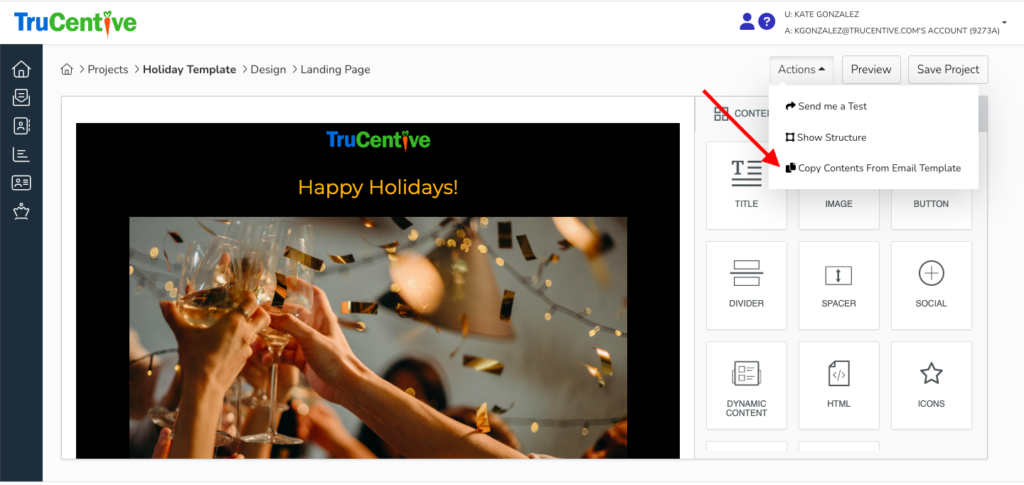Click the envelope icon in the sidebar
Image resolution: width=1024 pixels, height=485 pixels.
tap(21, 98)
